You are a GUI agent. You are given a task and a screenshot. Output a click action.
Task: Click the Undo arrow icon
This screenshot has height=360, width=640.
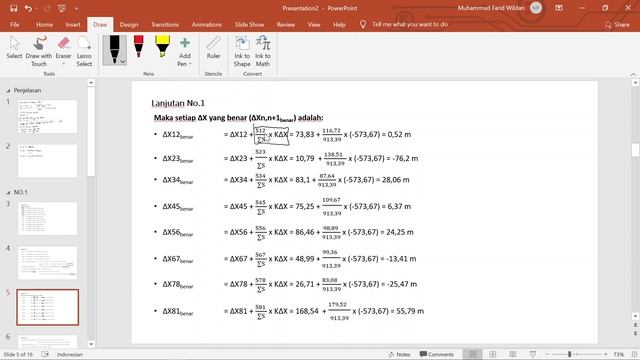click(28, 8)
